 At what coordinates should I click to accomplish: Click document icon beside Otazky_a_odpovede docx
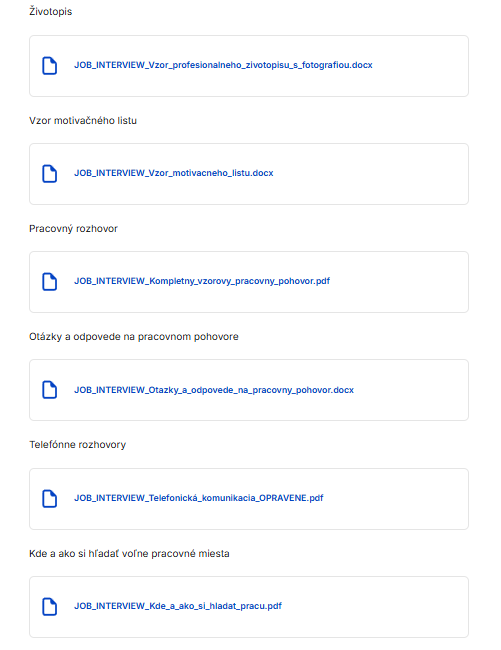tap(50, 390)
